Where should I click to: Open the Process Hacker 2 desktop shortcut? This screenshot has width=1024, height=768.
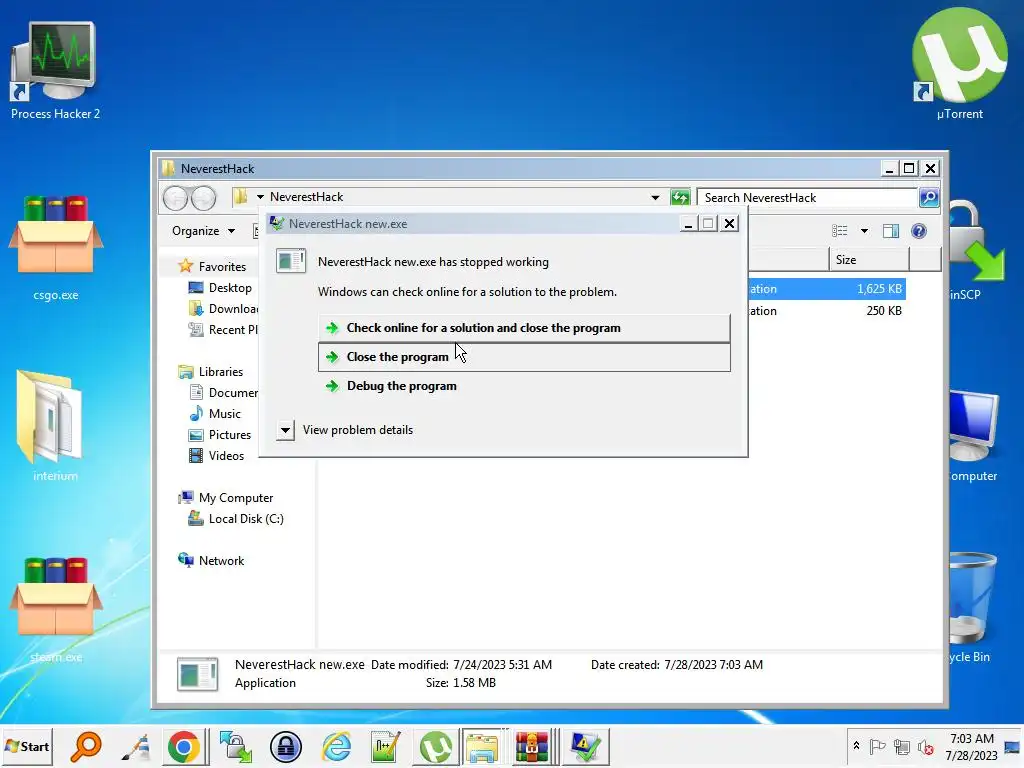click(55, 71)
